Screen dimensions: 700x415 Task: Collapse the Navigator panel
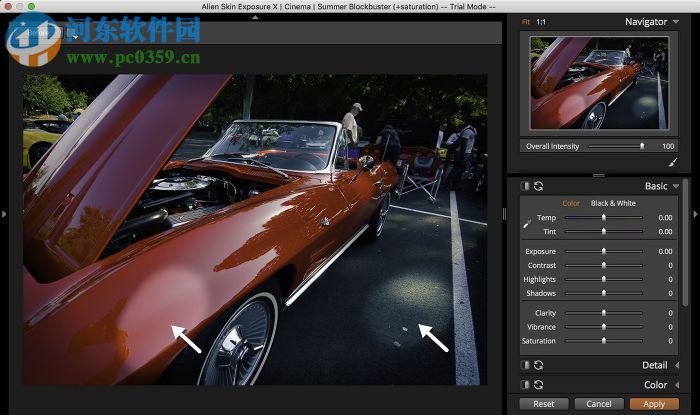[675, 22]
